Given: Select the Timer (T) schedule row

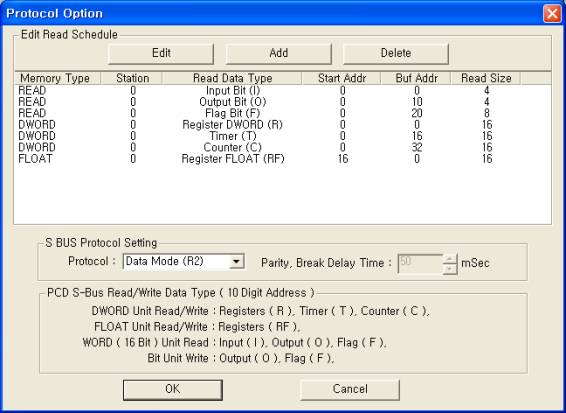Looking at the screenshot, I should [282, 136].
